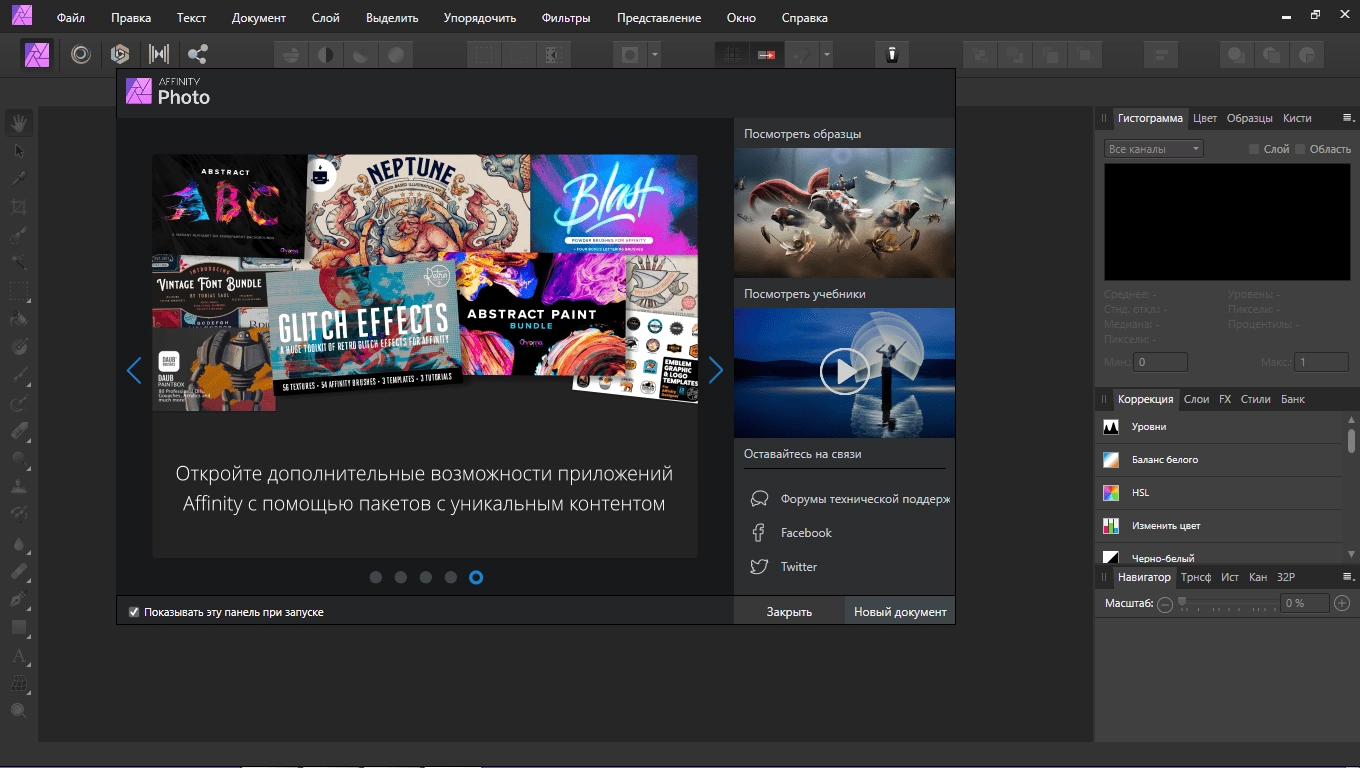Switch to the Образцы tab

(x=1250, y=118)
